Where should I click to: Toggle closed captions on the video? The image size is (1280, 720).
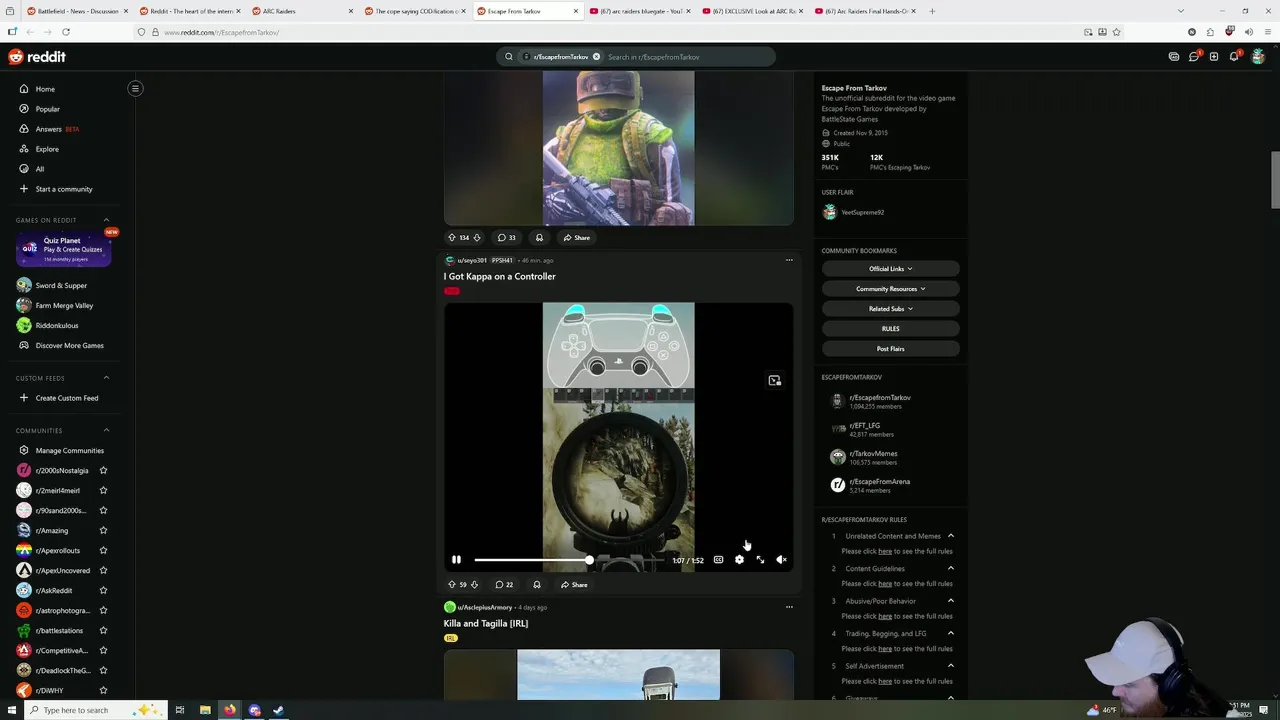718,560
